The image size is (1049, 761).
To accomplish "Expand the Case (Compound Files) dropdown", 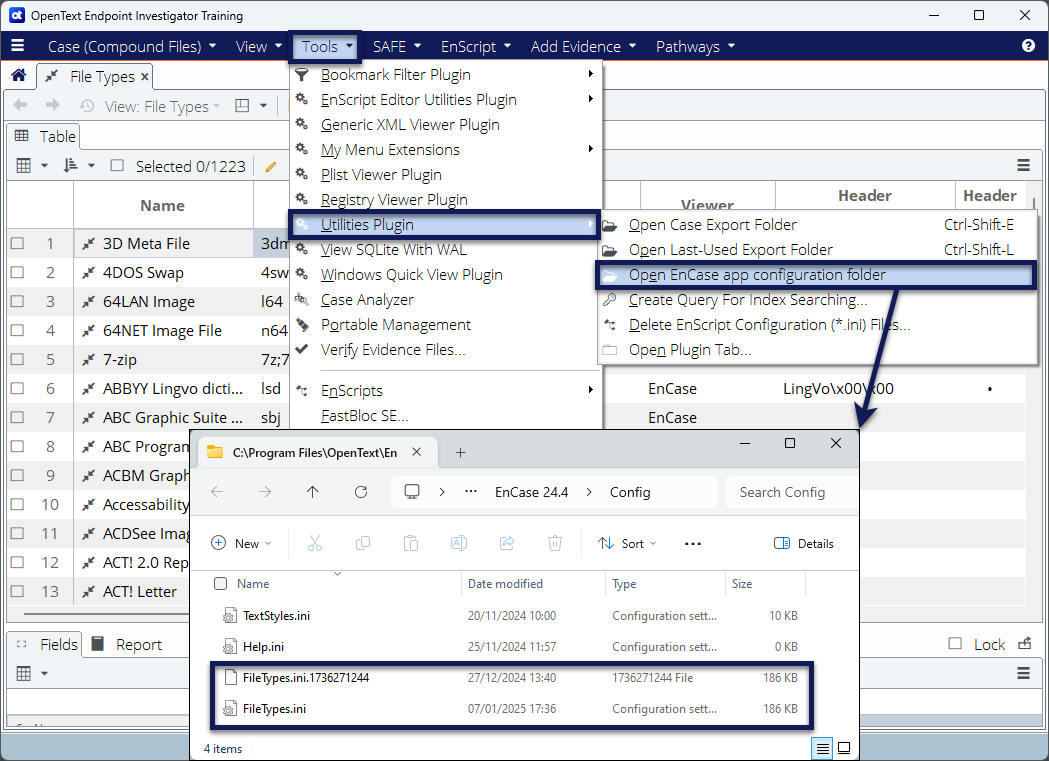I will click(132, 46).
